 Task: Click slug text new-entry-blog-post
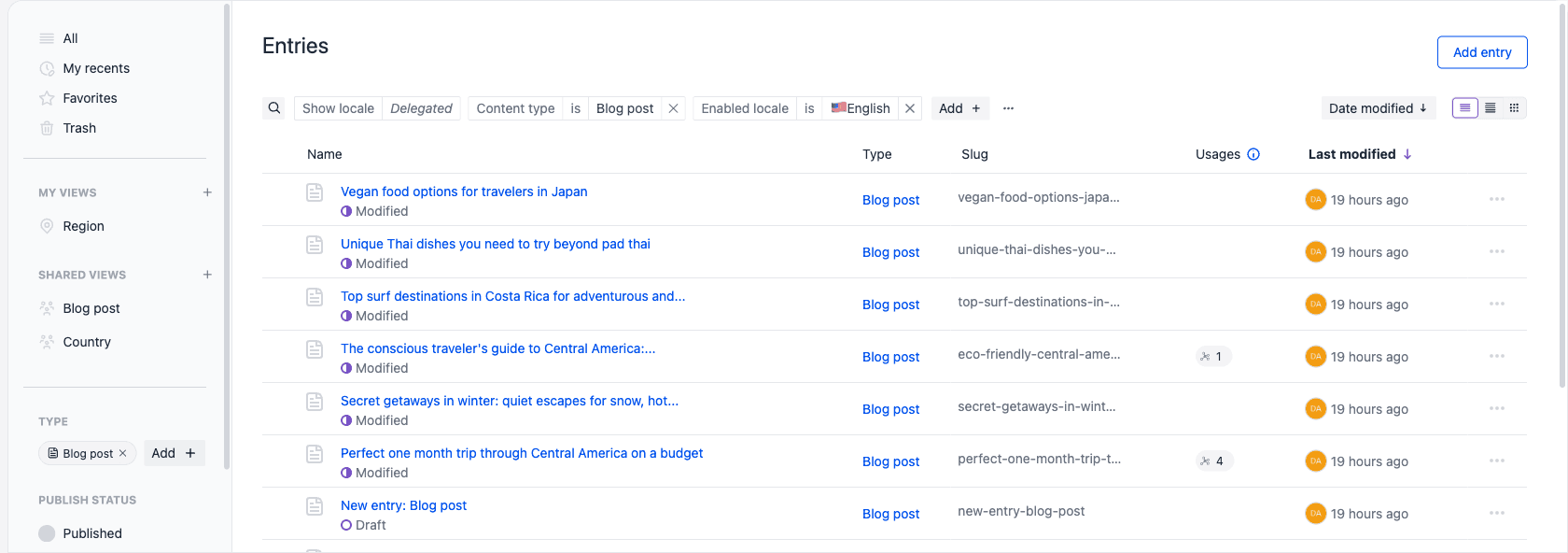(x=1021, y=511)
